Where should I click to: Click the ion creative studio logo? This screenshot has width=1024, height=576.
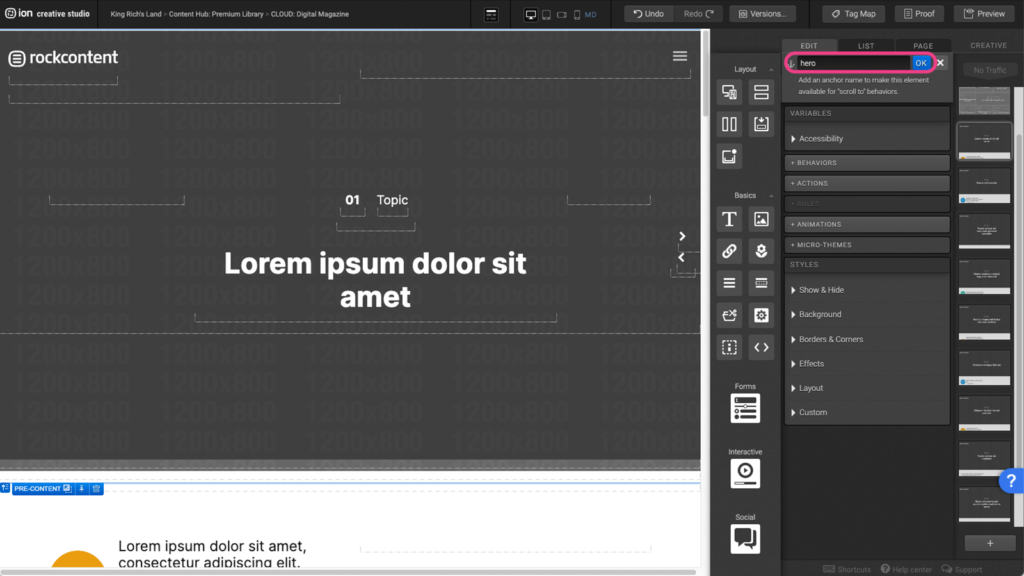(x=48, y=13)
